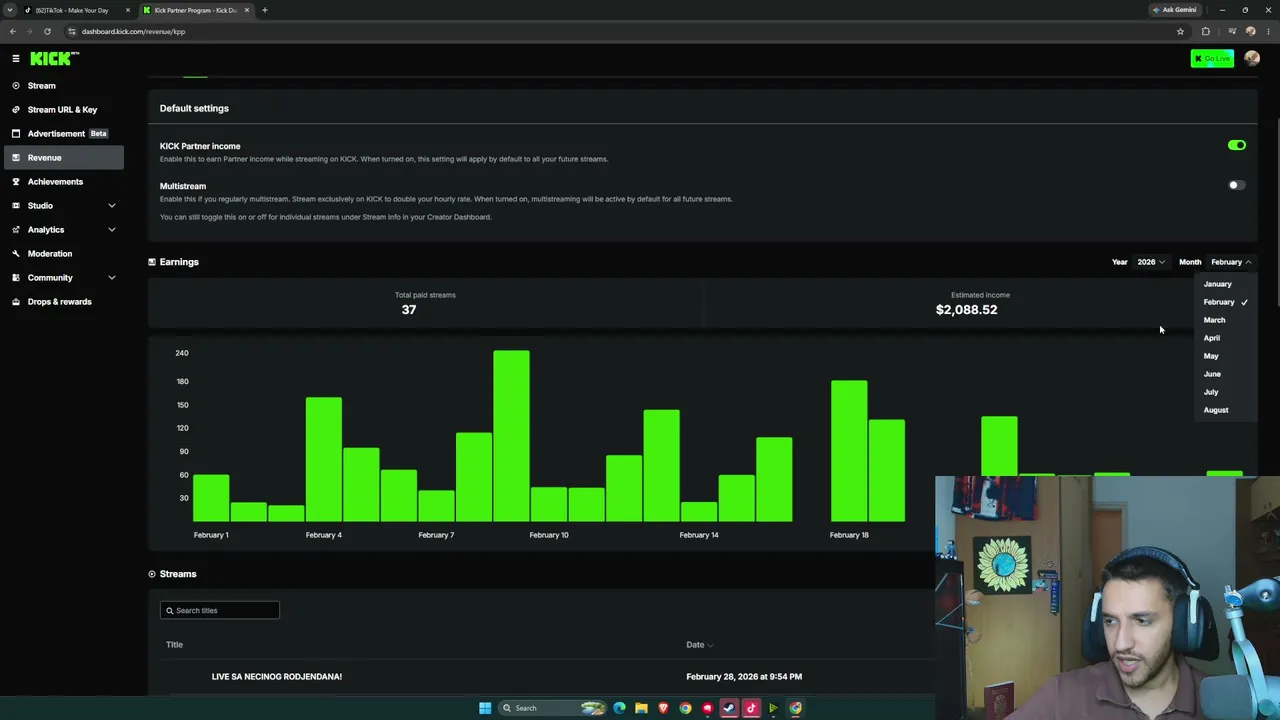Click the KICK logo

coord(55,59)
